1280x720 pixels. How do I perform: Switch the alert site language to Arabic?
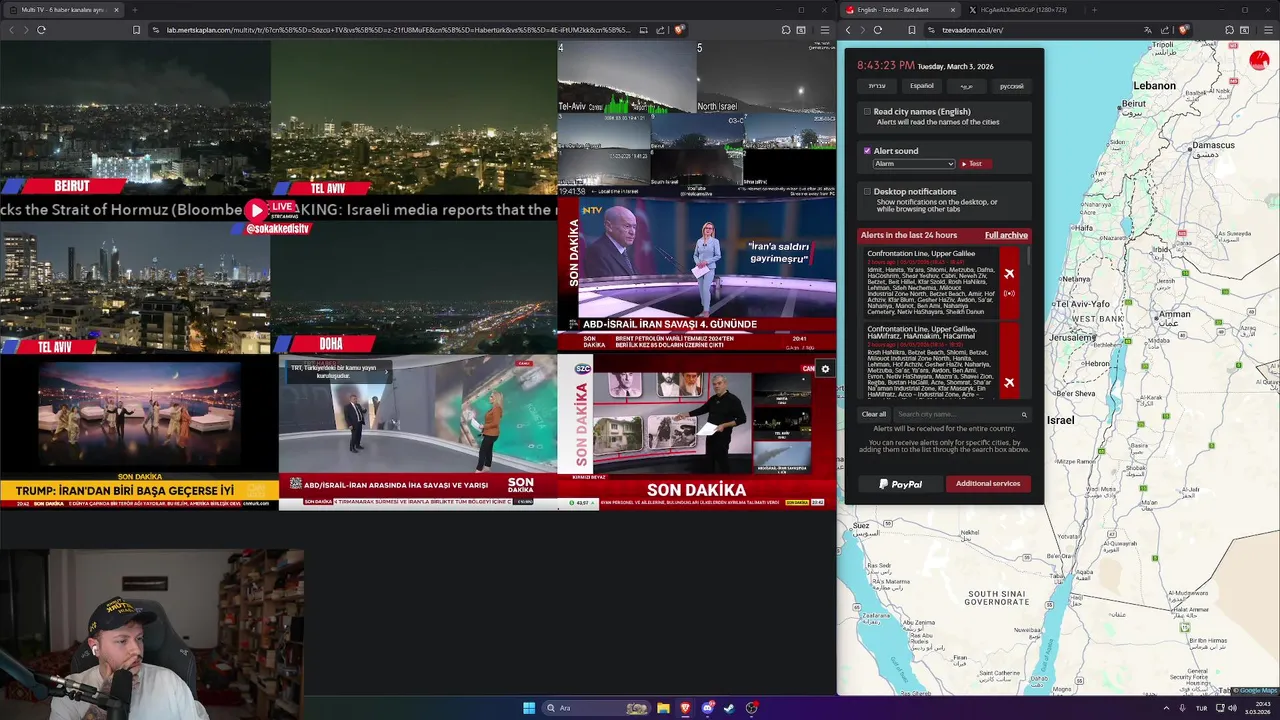[967, 86]
